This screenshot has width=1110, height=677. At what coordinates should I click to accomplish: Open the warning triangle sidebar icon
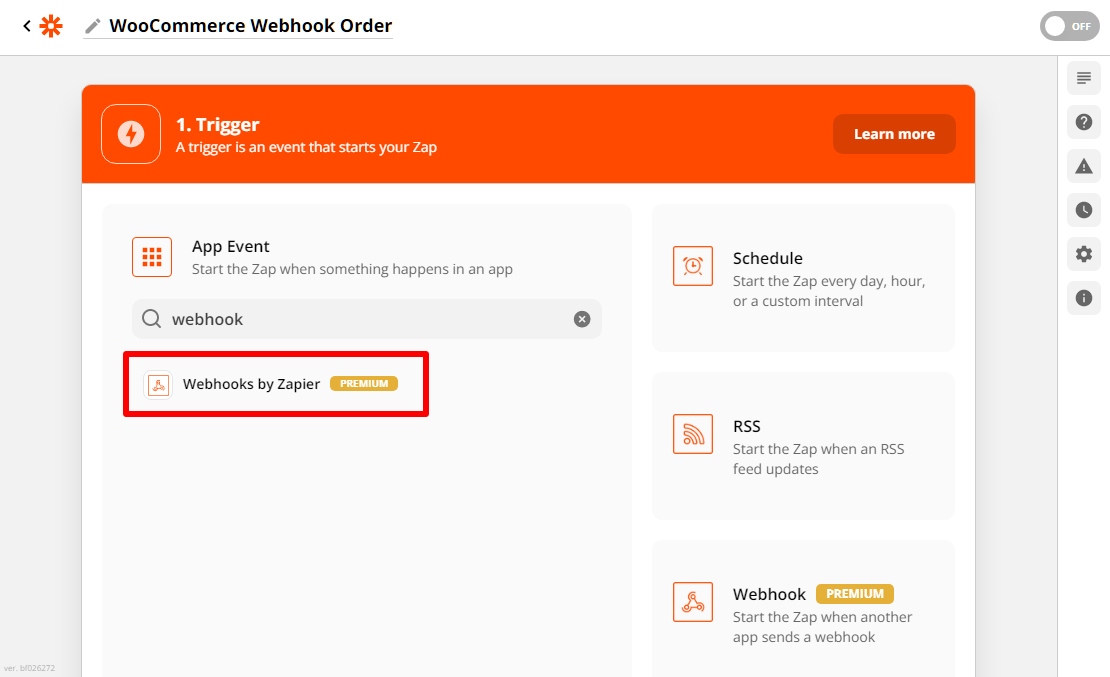click(1084, 166)
